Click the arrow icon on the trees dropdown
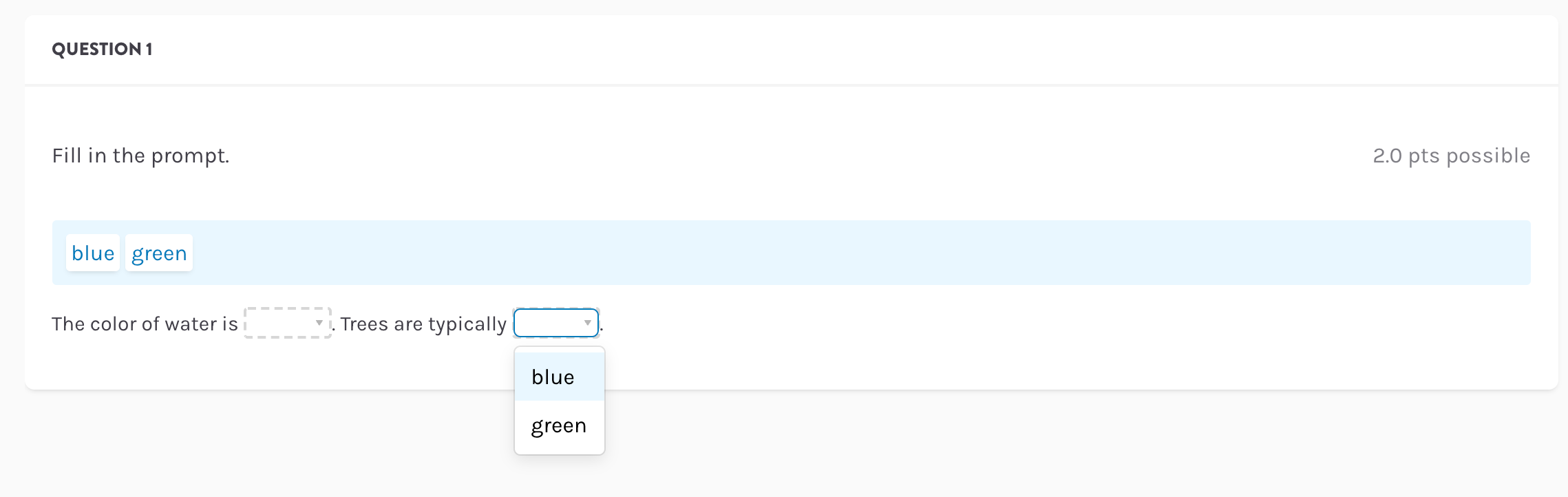1568x497 pixels. [x=587, y=323]
